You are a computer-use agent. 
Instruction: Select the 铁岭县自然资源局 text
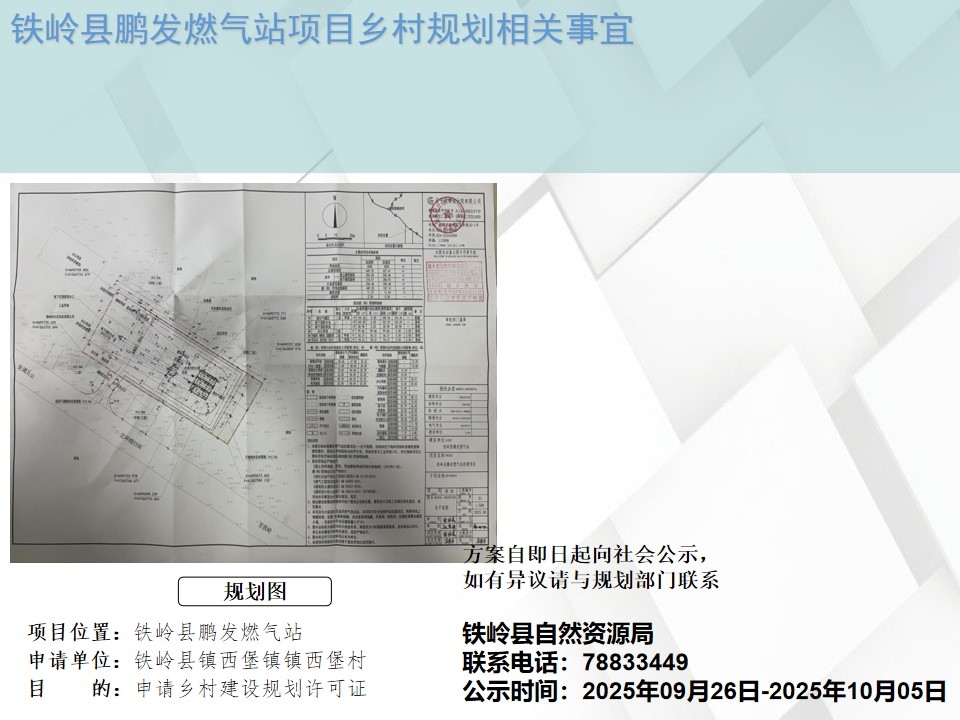[x=557, y=633]
